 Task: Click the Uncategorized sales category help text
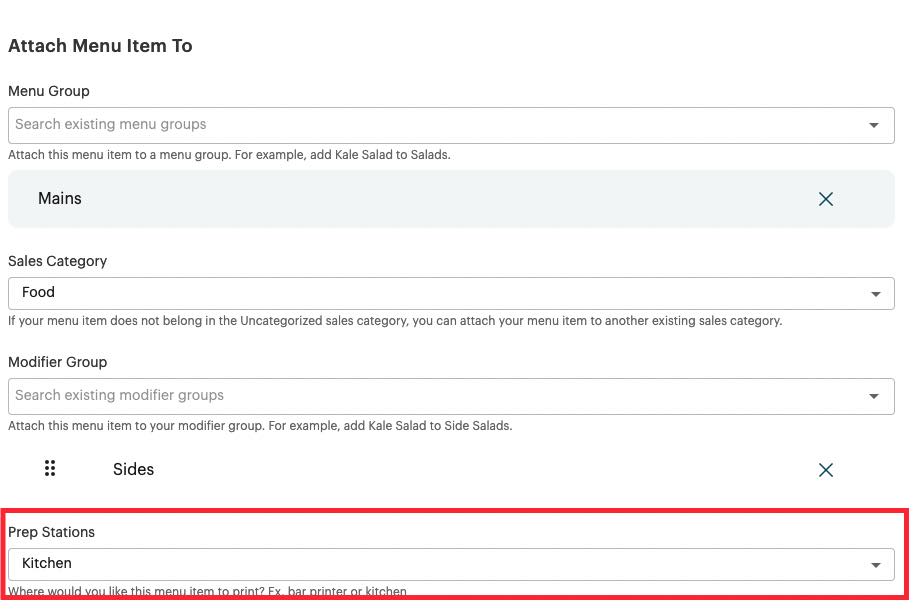click(395, 321)
